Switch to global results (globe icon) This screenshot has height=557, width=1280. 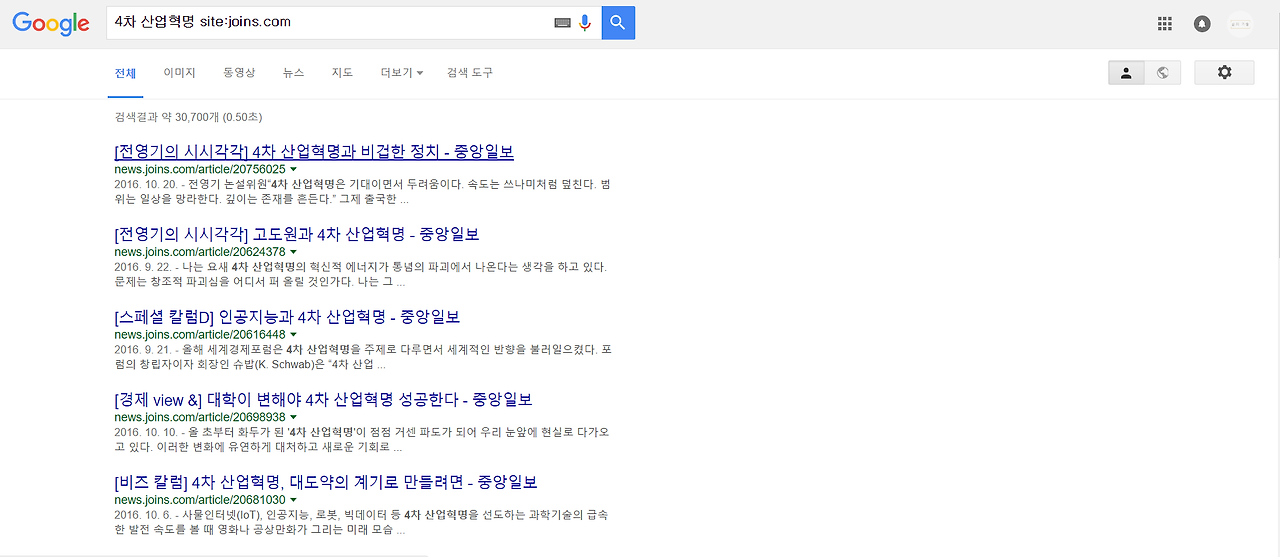(1162, 72)
